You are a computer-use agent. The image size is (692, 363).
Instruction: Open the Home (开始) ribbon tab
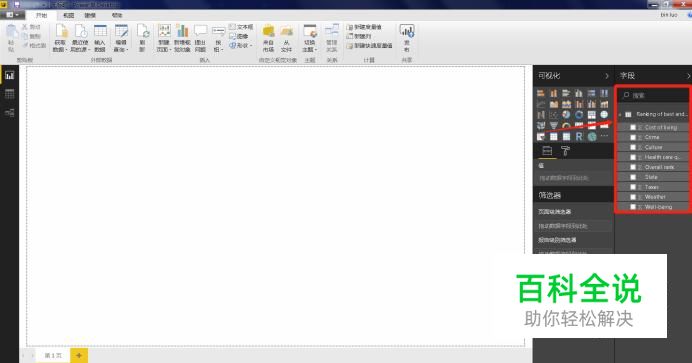[x=41, y=15]
